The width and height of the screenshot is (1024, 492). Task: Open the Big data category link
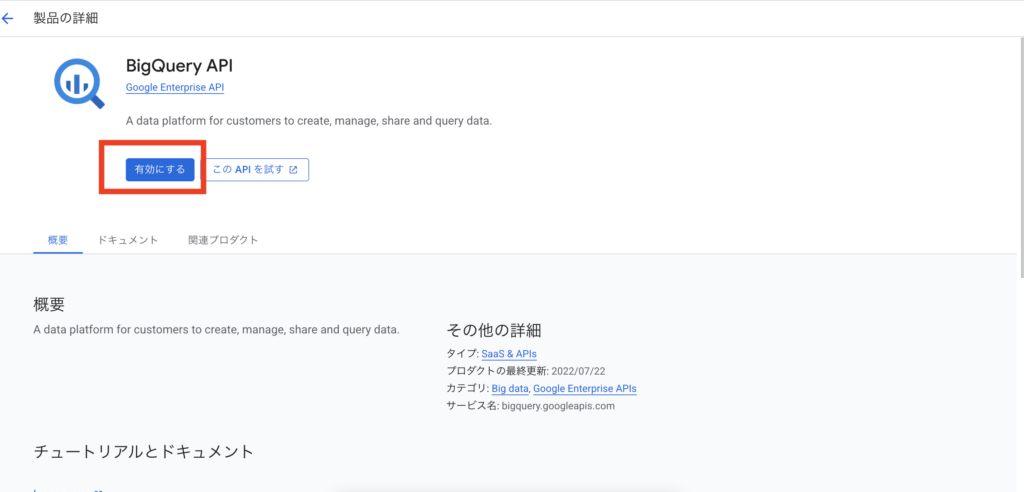[511, 388]
